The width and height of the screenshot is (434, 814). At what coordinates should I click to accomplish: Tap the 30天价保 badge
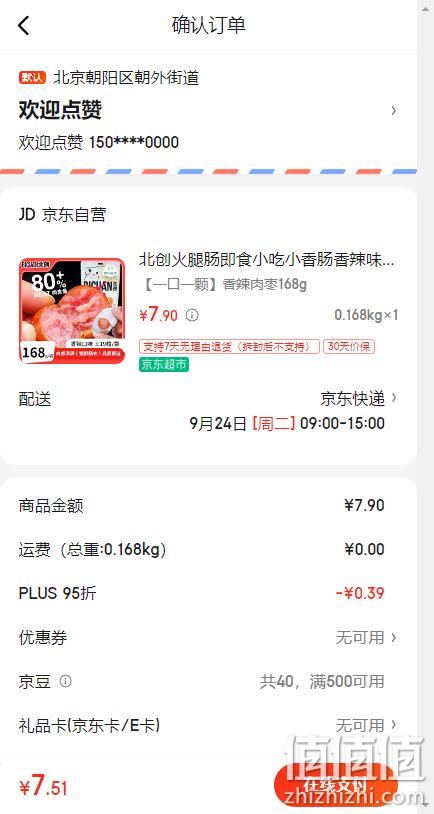coord(349,346)
